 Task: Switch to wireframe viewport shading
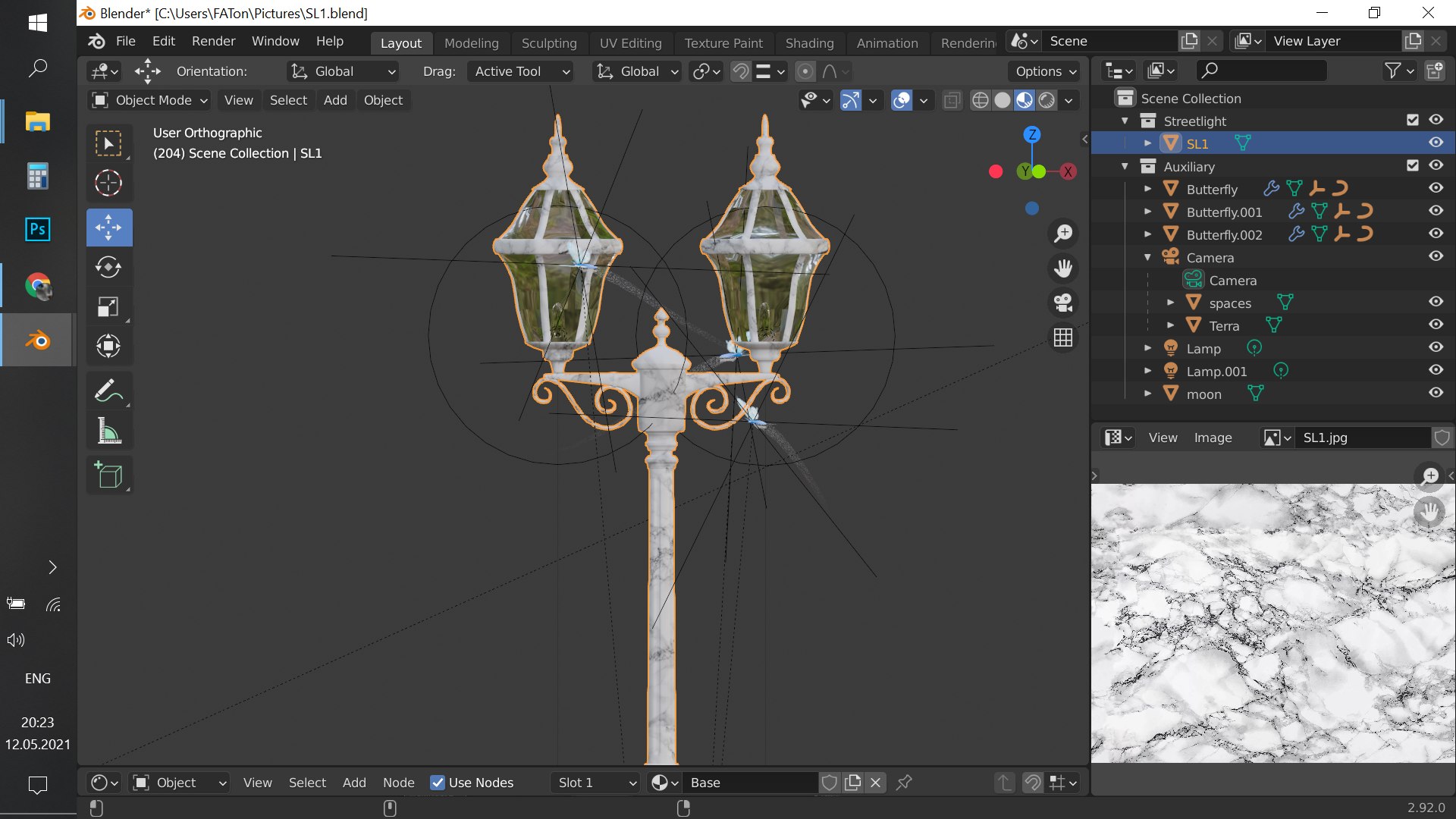click(x=981, y=100)
